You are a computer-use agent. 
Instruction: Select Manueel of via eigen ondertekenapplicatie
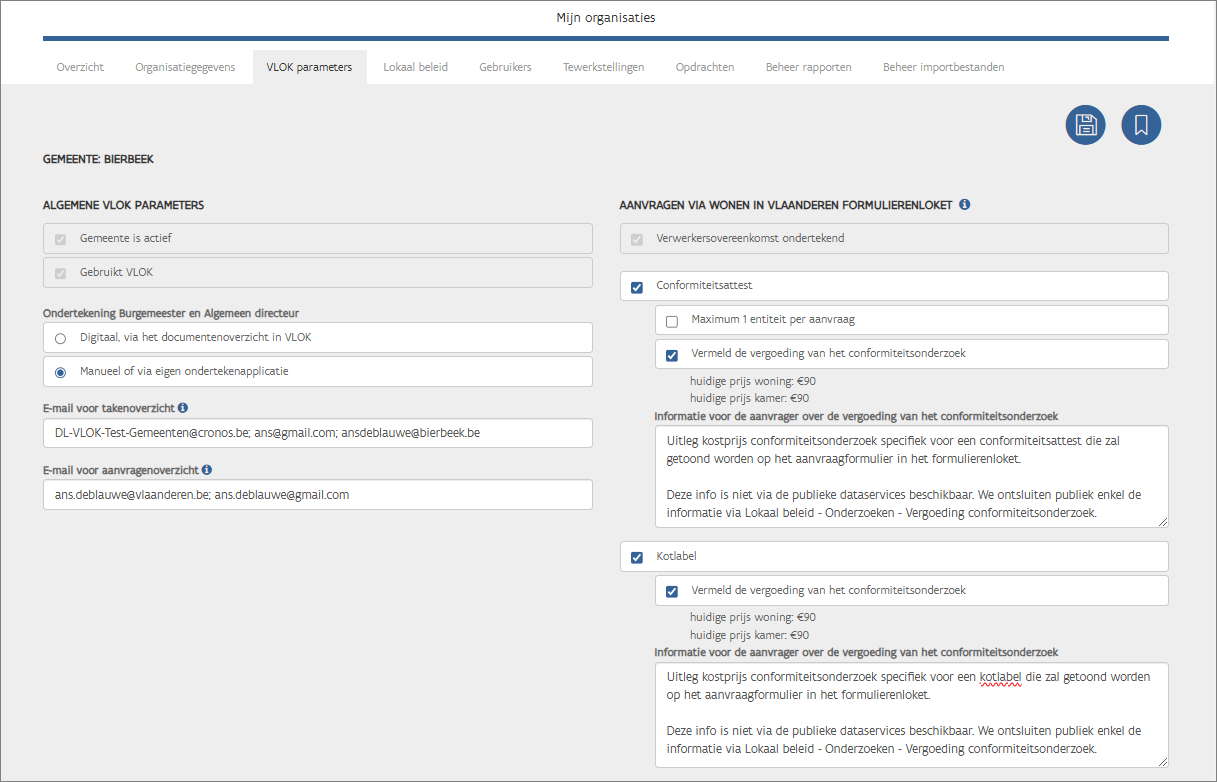tap(61, 372)
